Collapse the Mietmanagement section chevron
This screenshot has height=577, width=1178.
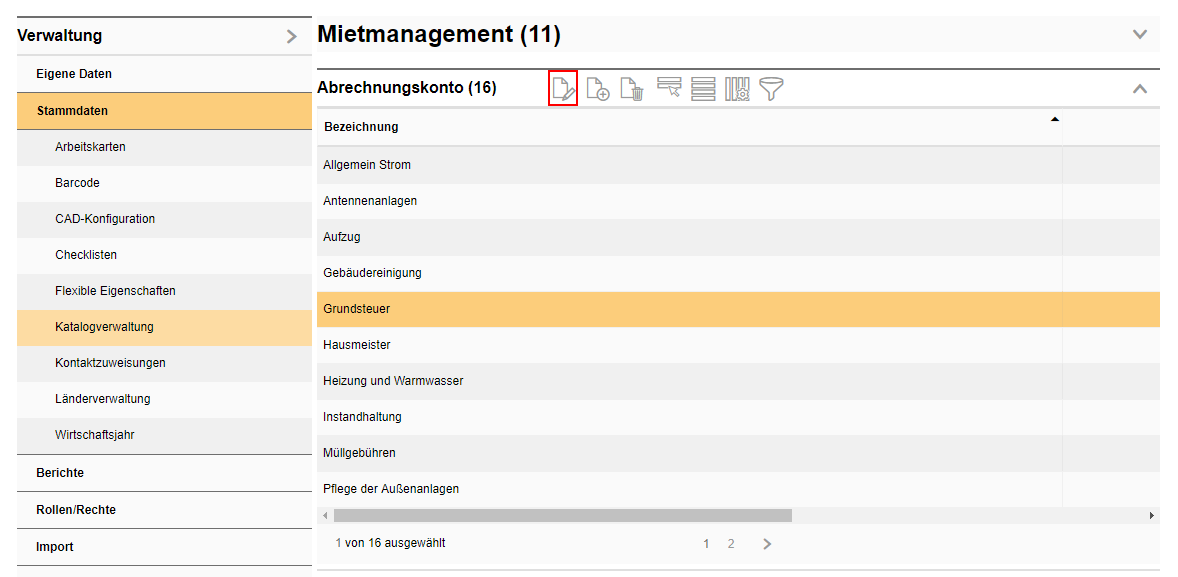click(1139, 34)
